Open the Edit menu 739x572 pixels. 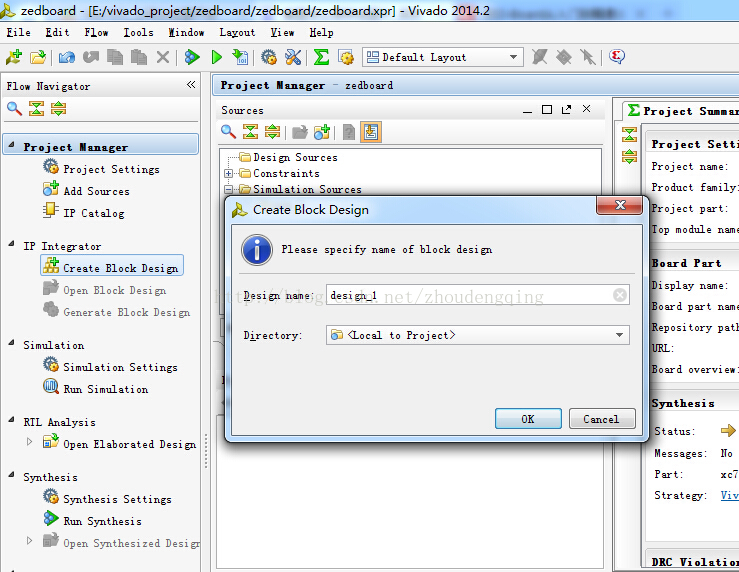click(57, 33)
